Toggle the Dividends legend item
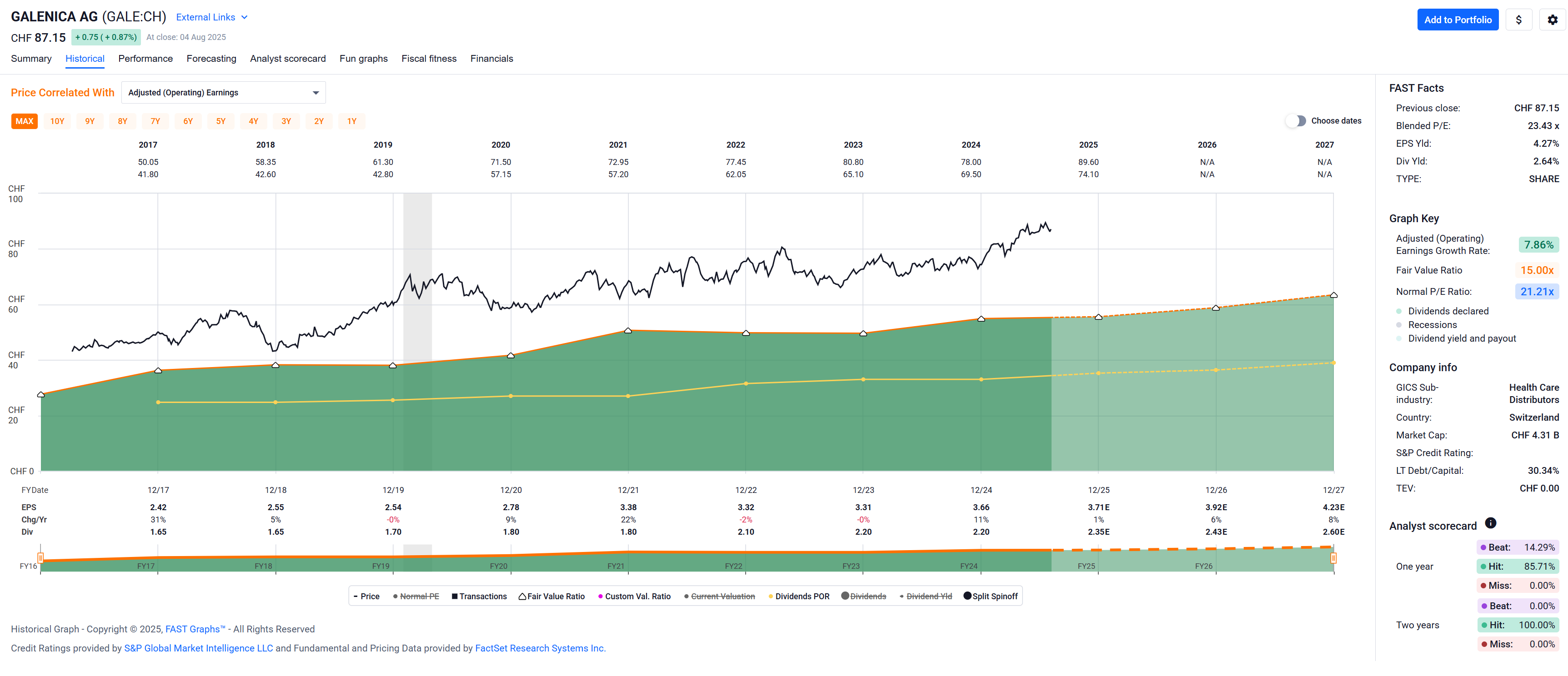Viewport: 1568px width, 676px height. click(x=864, y=596)
